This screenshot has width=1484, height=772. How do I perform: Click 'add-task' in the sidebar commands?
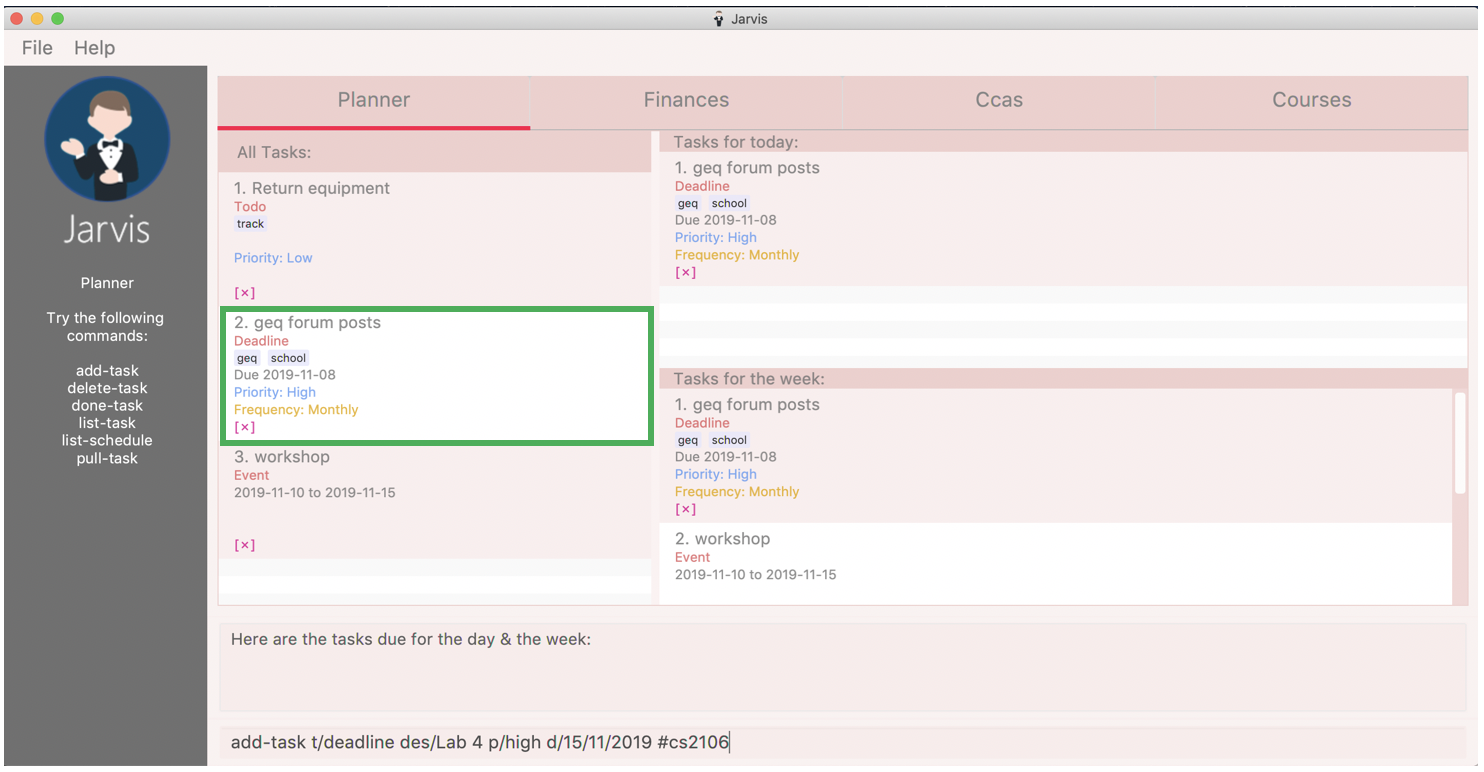[x=107, y=371]
